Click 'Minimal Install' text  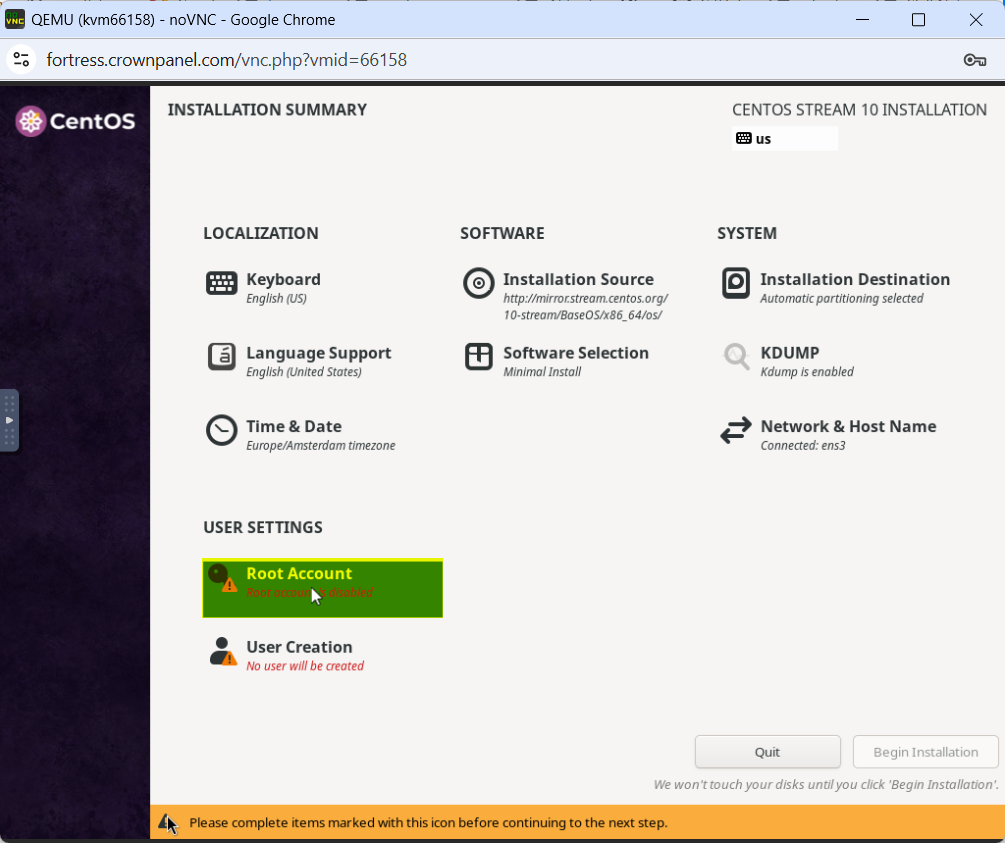pos(542,372)
